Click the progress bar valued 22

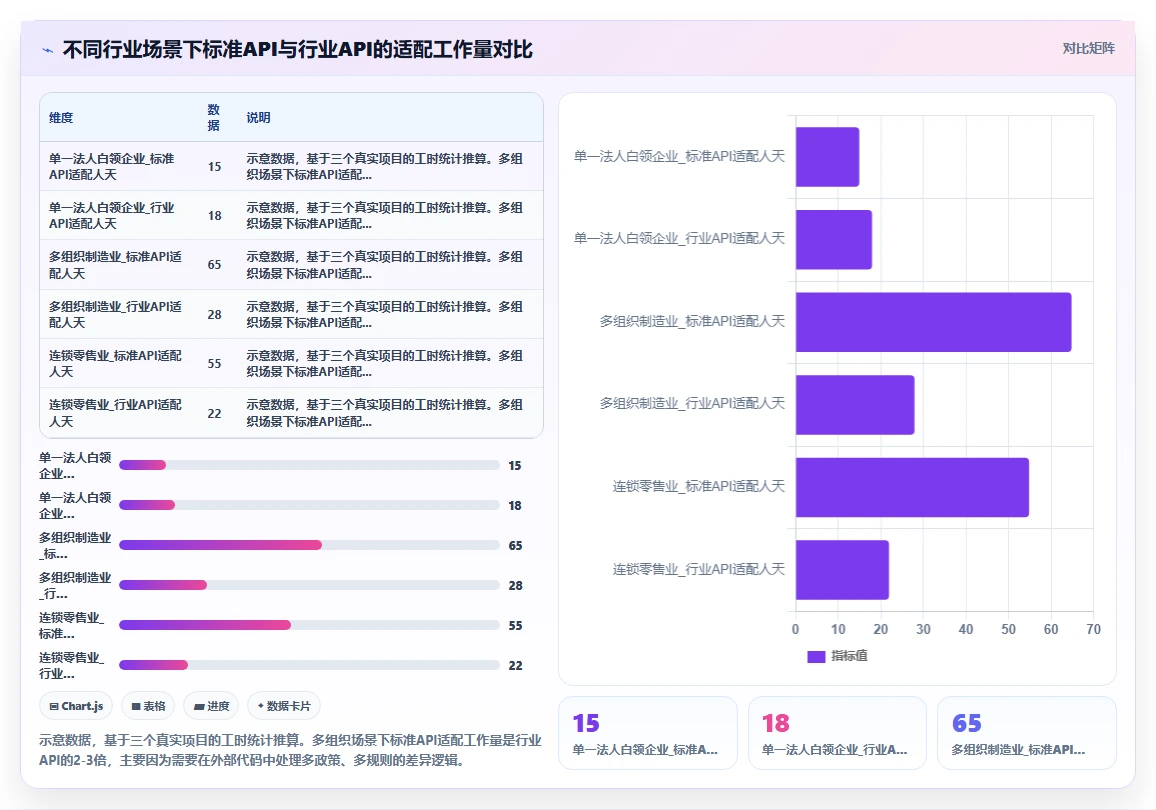[x=310, y=665]
